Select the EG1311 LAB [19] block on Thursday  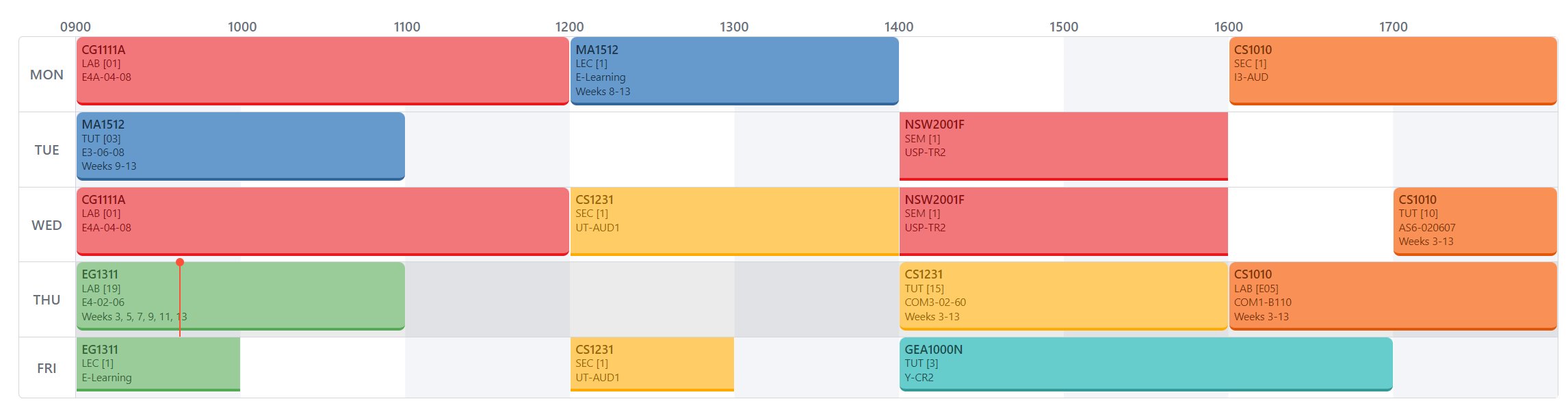click(274, 296)
